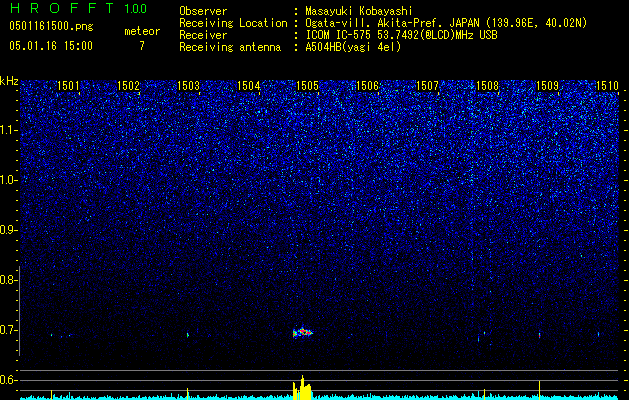Click the date stamp 05.01.16 15:00
This screenshot has width=629, height=400.
(x=51, y=46)
